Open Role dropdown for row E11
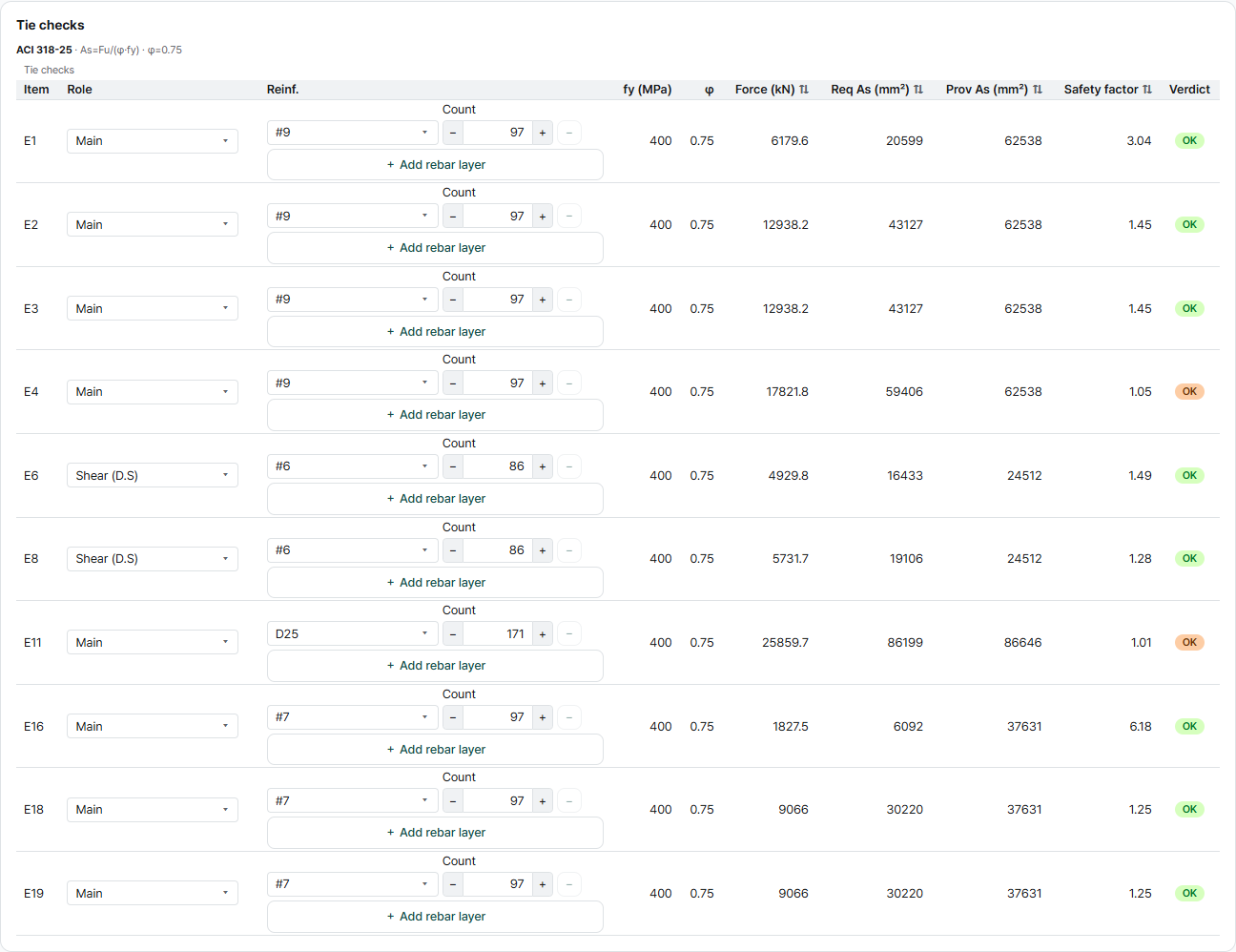1236x952 pixels. 153,643
